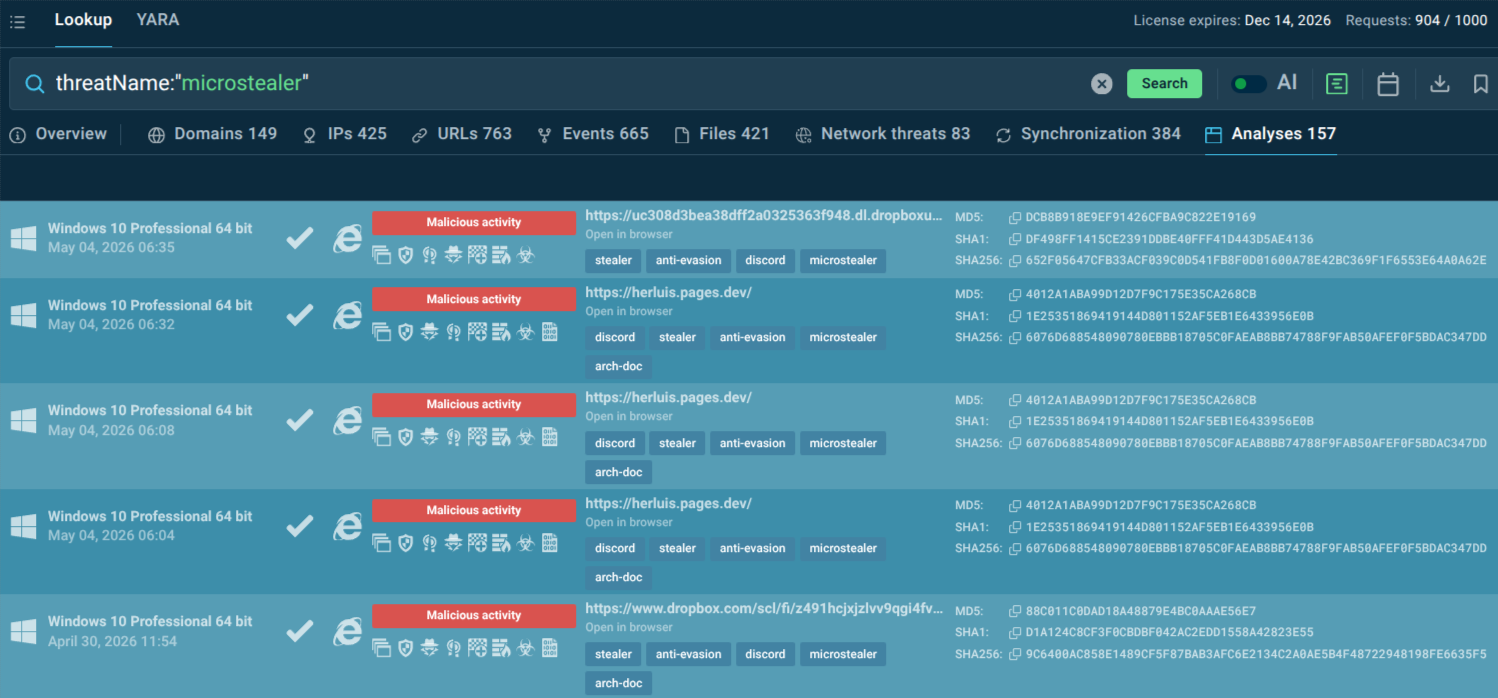Image resolution: width=1498 pixels, height=698 pixels.
Task: Click the green query builder icon
Action: coord(1337,84)
